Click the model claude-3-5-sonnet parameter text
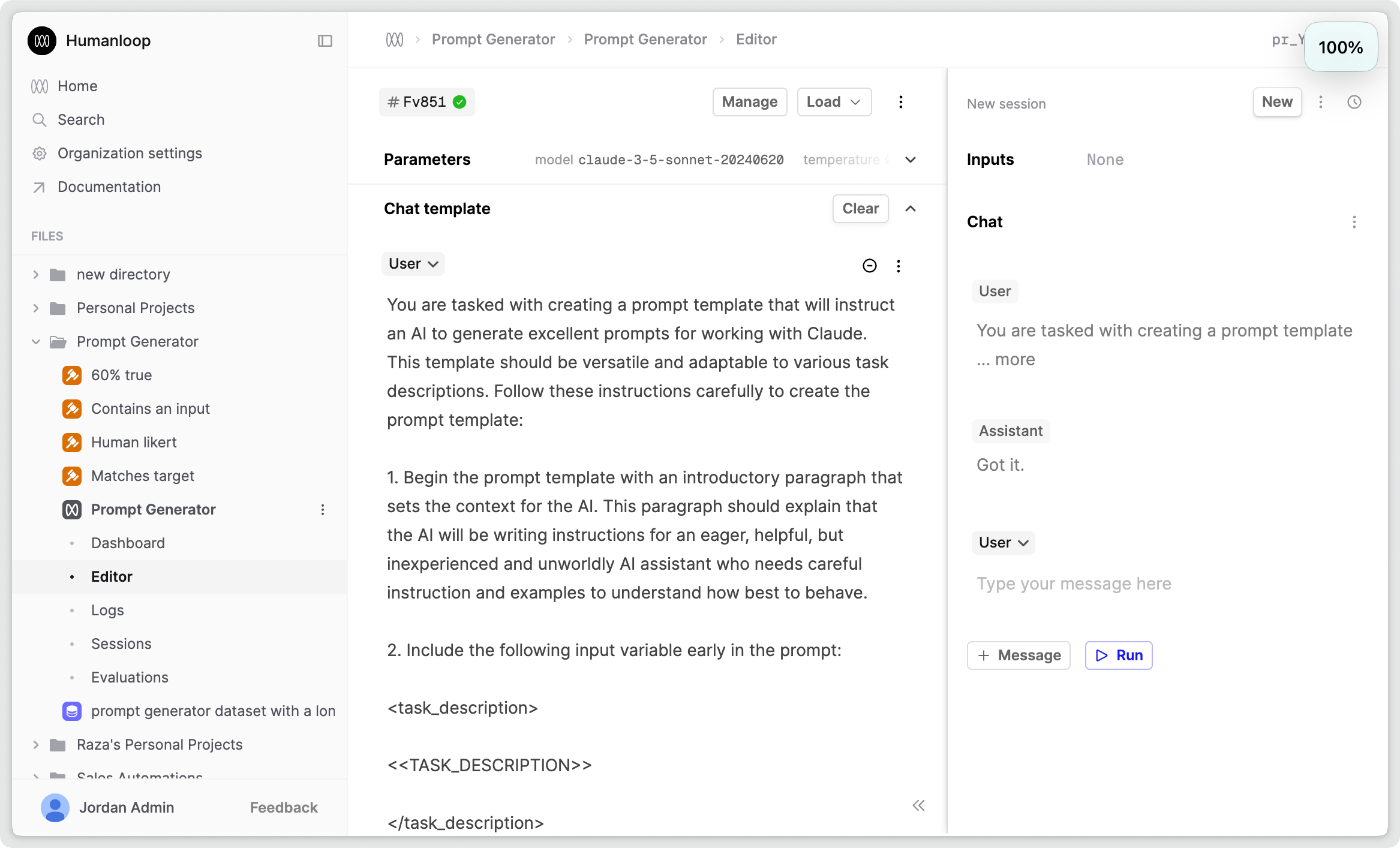This screenshot has width=1400, height=848. [x=659, y=160]
